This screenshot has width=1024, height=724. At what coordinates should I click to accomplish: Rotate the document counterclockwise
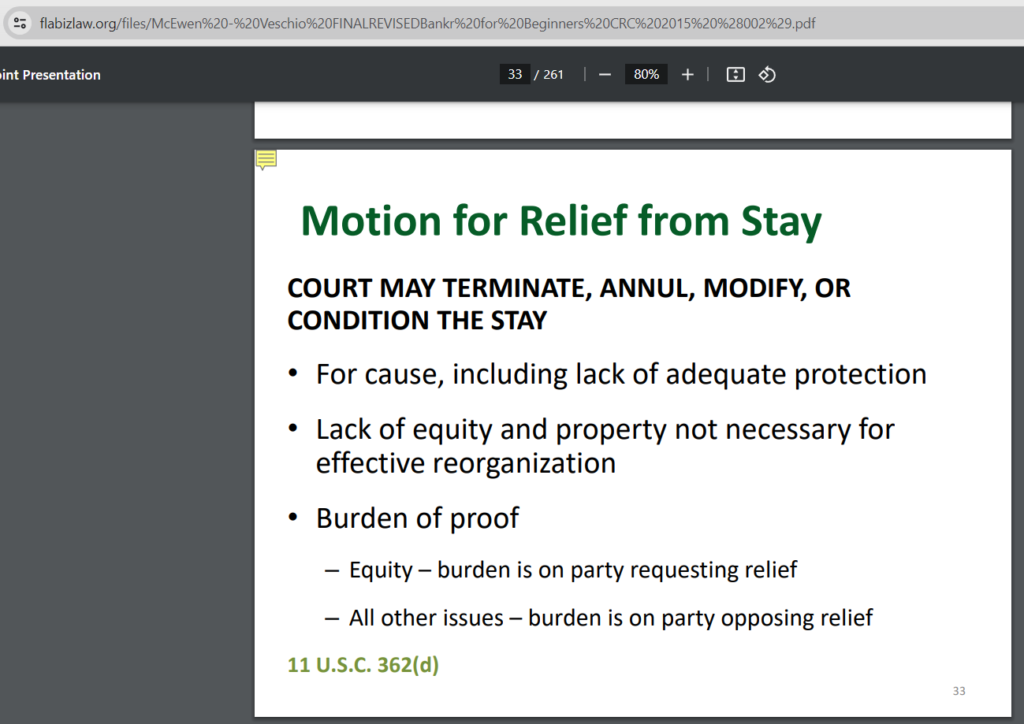pyautogui.click(x=767, y=74)
